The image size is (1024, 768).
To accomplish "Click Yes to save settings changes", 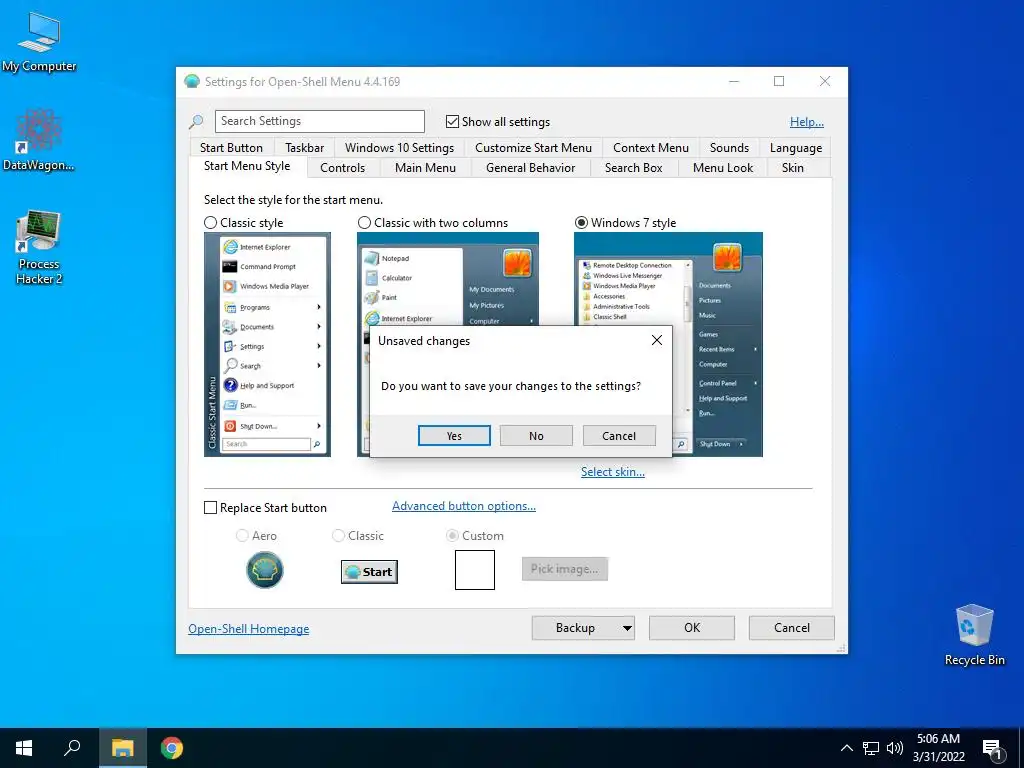I will coord(454,436).
